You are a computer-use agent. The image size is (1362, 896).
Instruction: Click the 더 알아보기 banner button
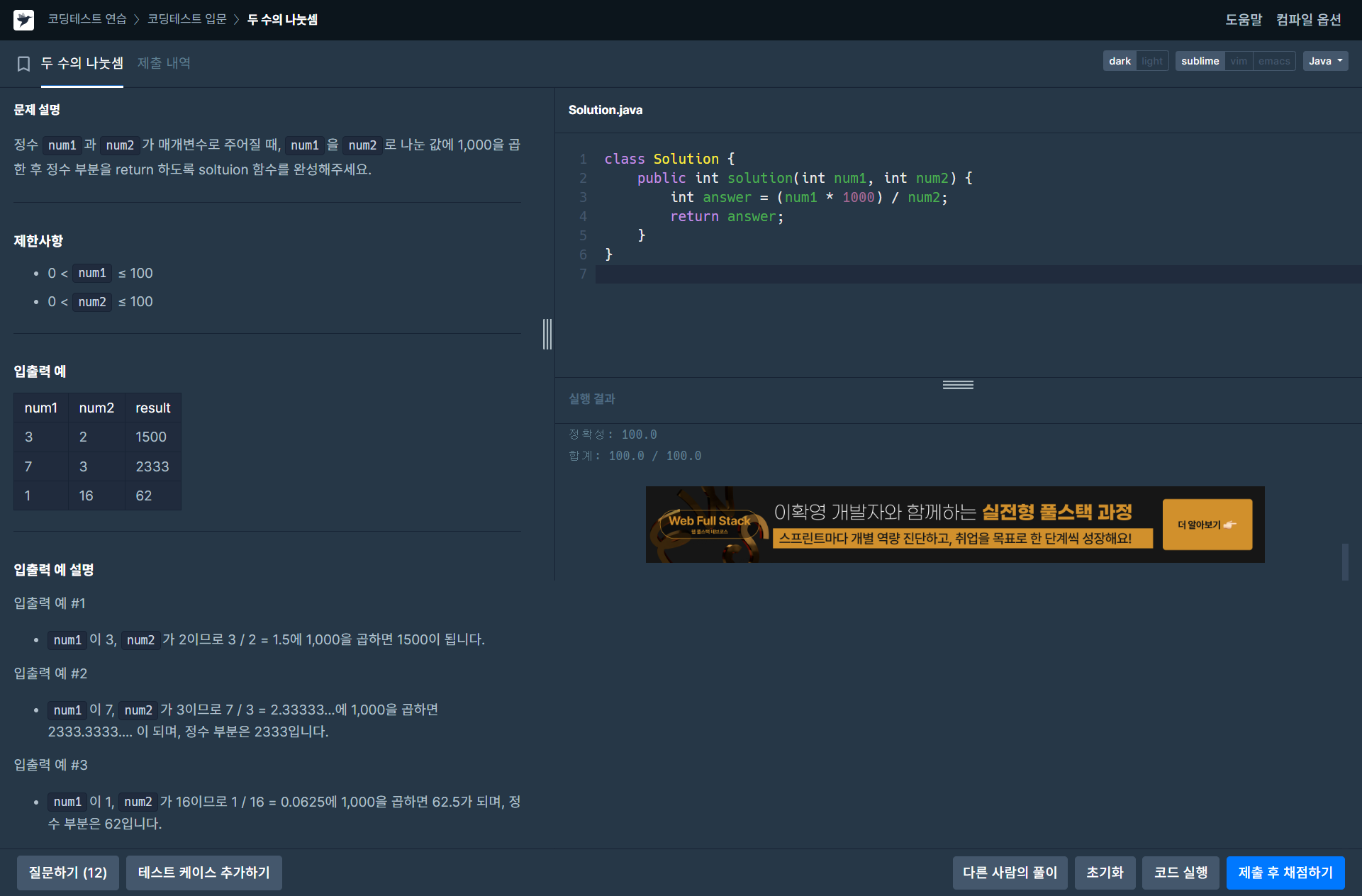coord(1207,525)
